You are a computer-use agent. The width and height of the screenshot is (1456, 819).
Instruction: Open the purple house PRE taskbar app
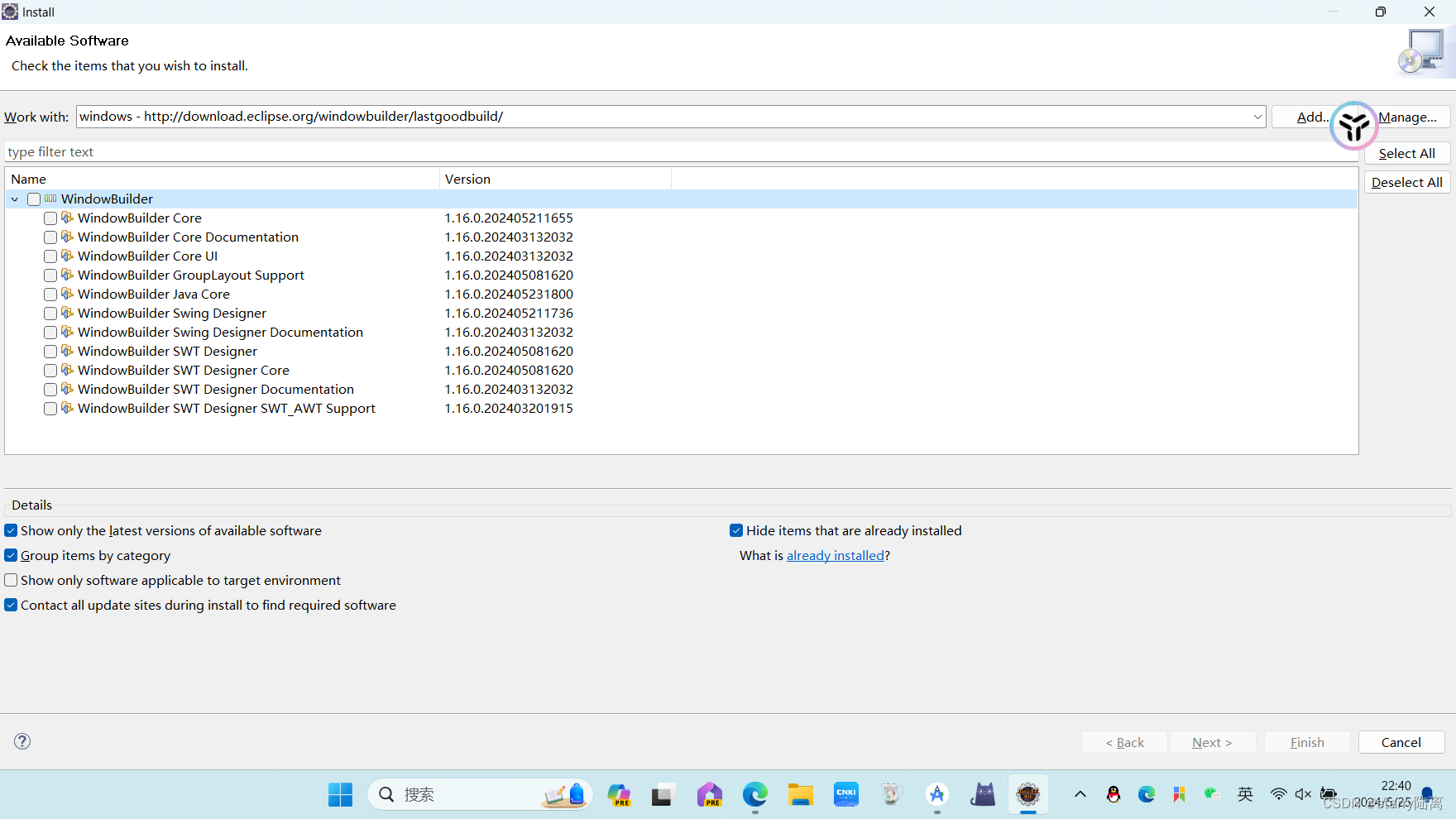(709, 795)
